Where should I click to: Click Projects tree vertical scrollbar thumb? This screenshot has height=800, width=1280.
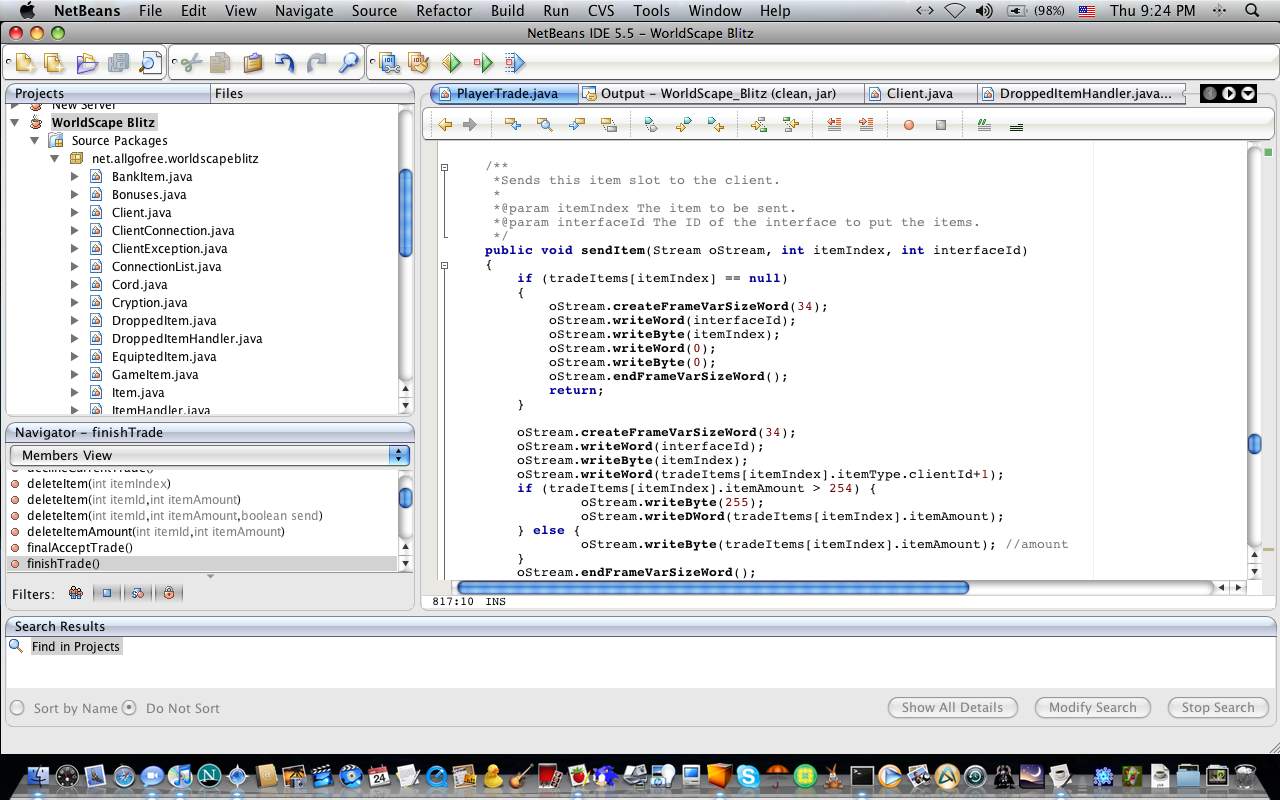pyautogui.click(x=405, y=213)
